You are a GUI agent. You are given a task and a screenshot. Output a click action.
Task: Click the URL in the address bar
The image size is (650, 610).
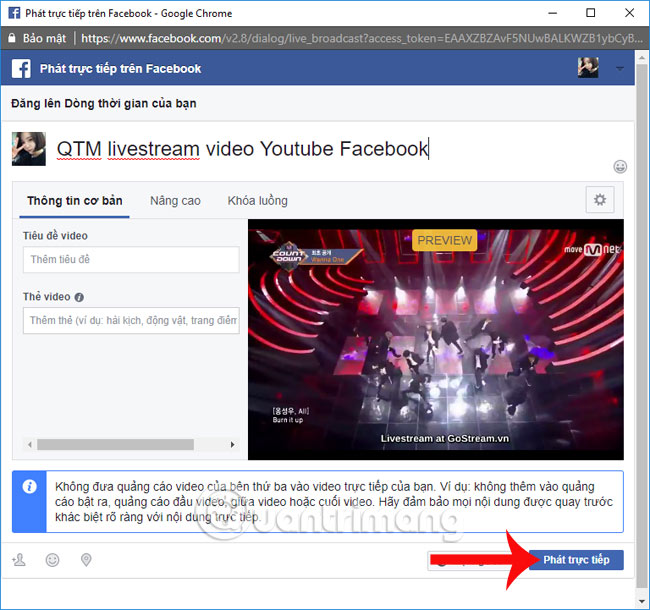coord(362,38)
